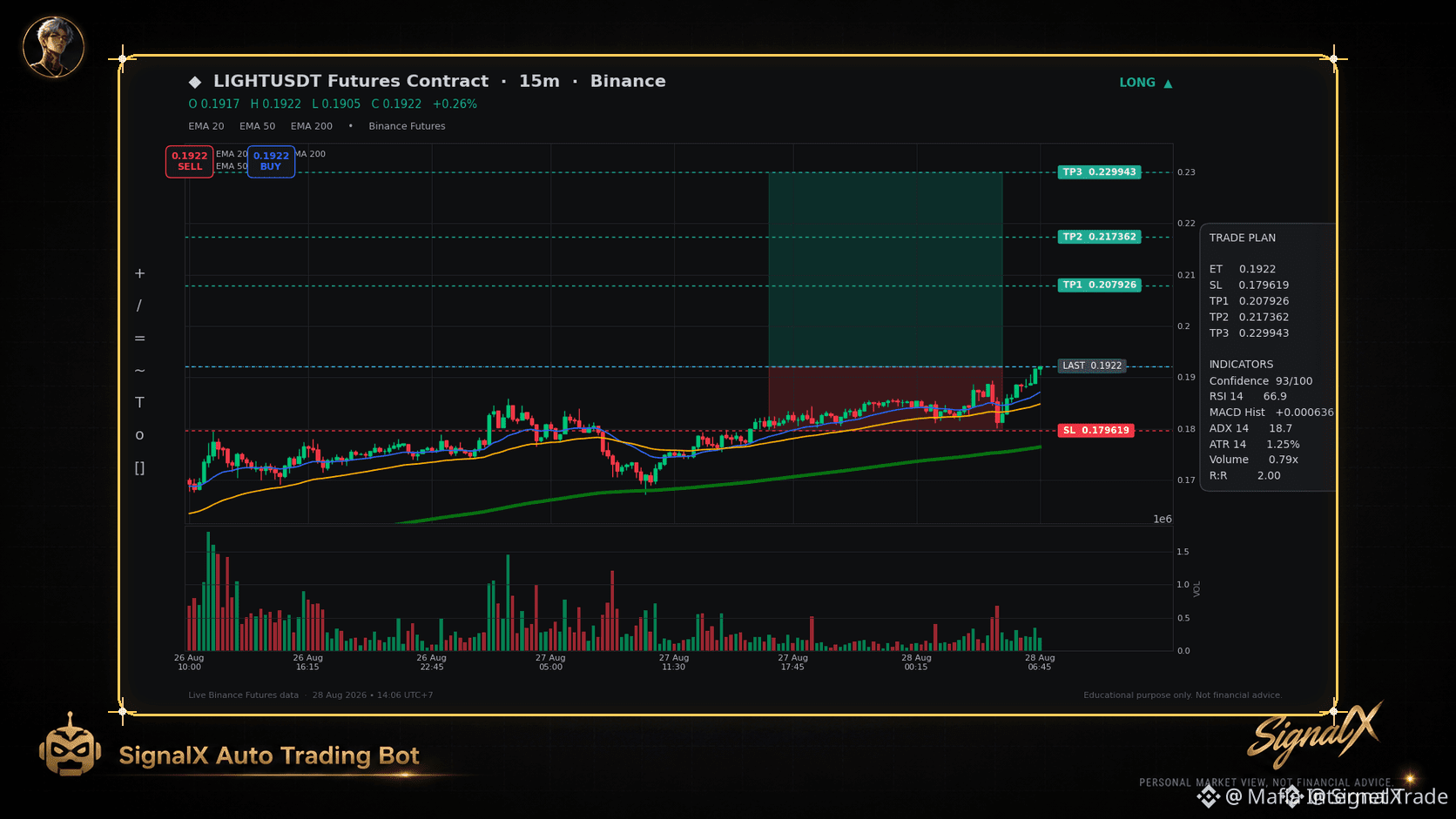
Task: Click the LONG label text
Action: (1137, 83)
